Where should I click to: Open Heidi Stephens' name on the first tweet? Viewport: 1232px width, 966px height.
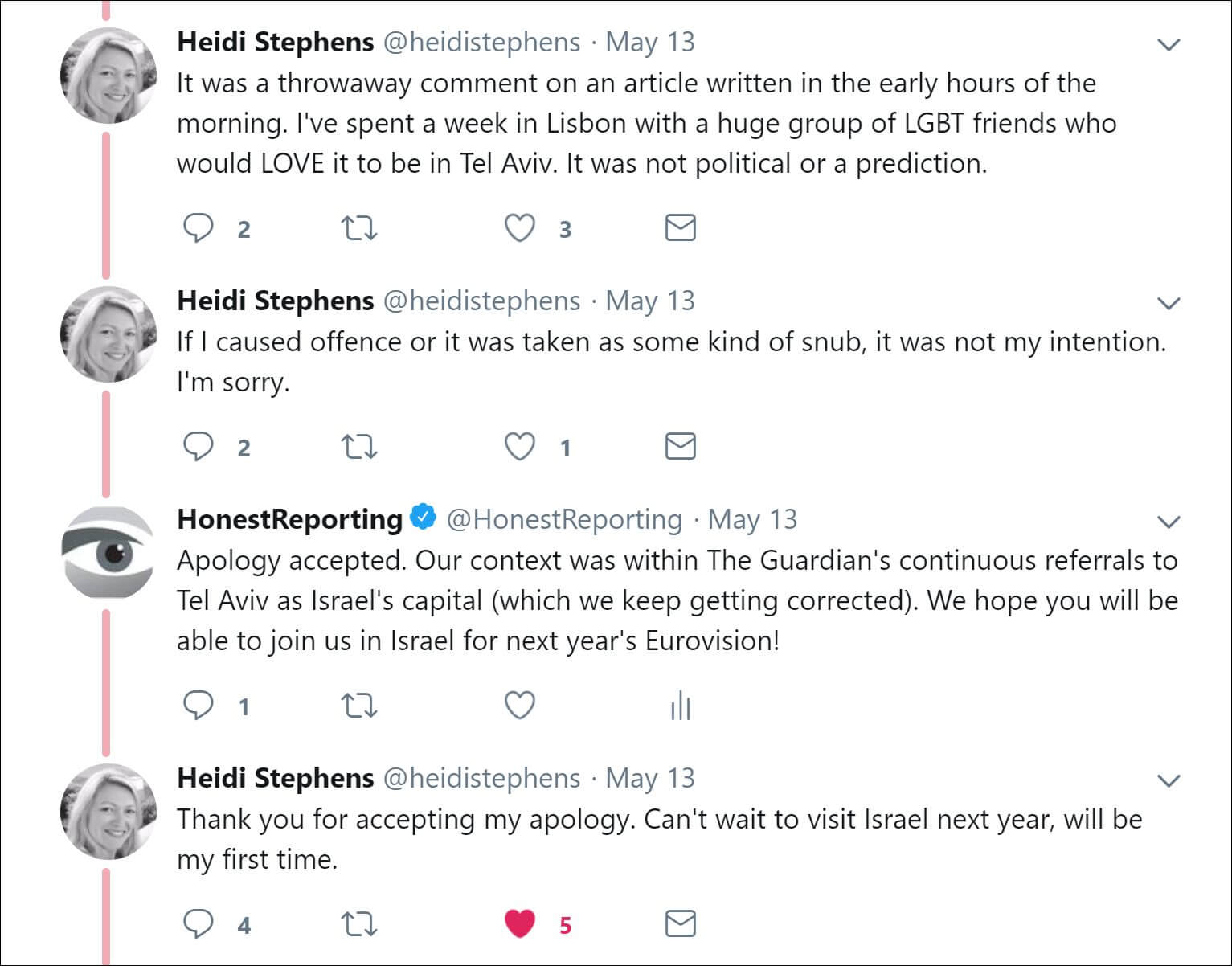(x=275, y=42)
